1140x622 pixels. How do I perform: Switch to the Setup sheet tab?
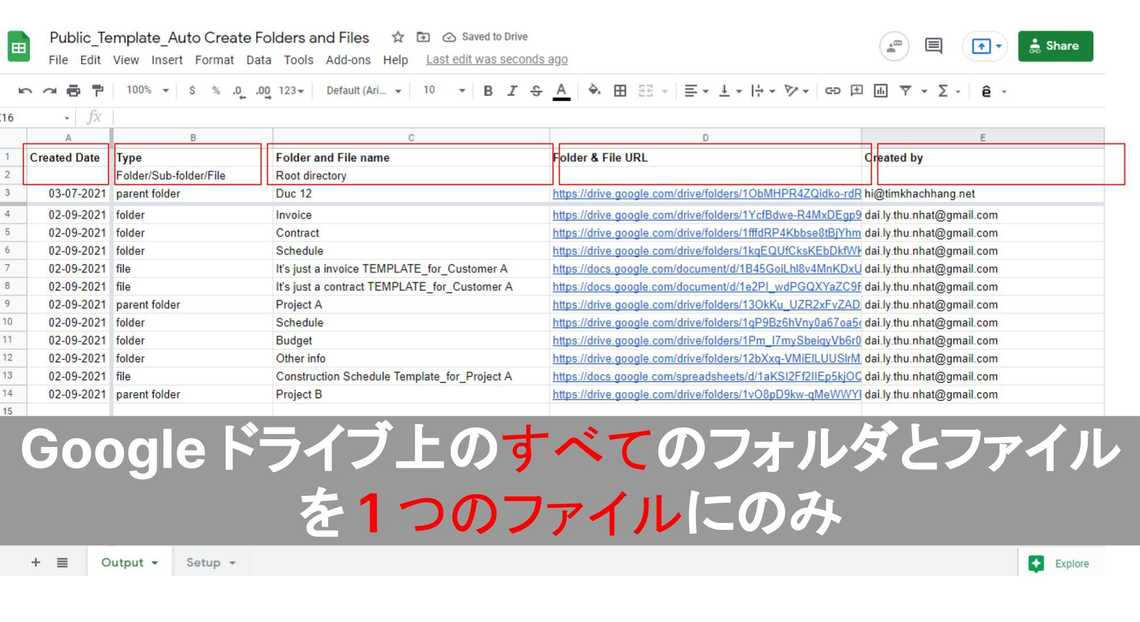point(210,563)
